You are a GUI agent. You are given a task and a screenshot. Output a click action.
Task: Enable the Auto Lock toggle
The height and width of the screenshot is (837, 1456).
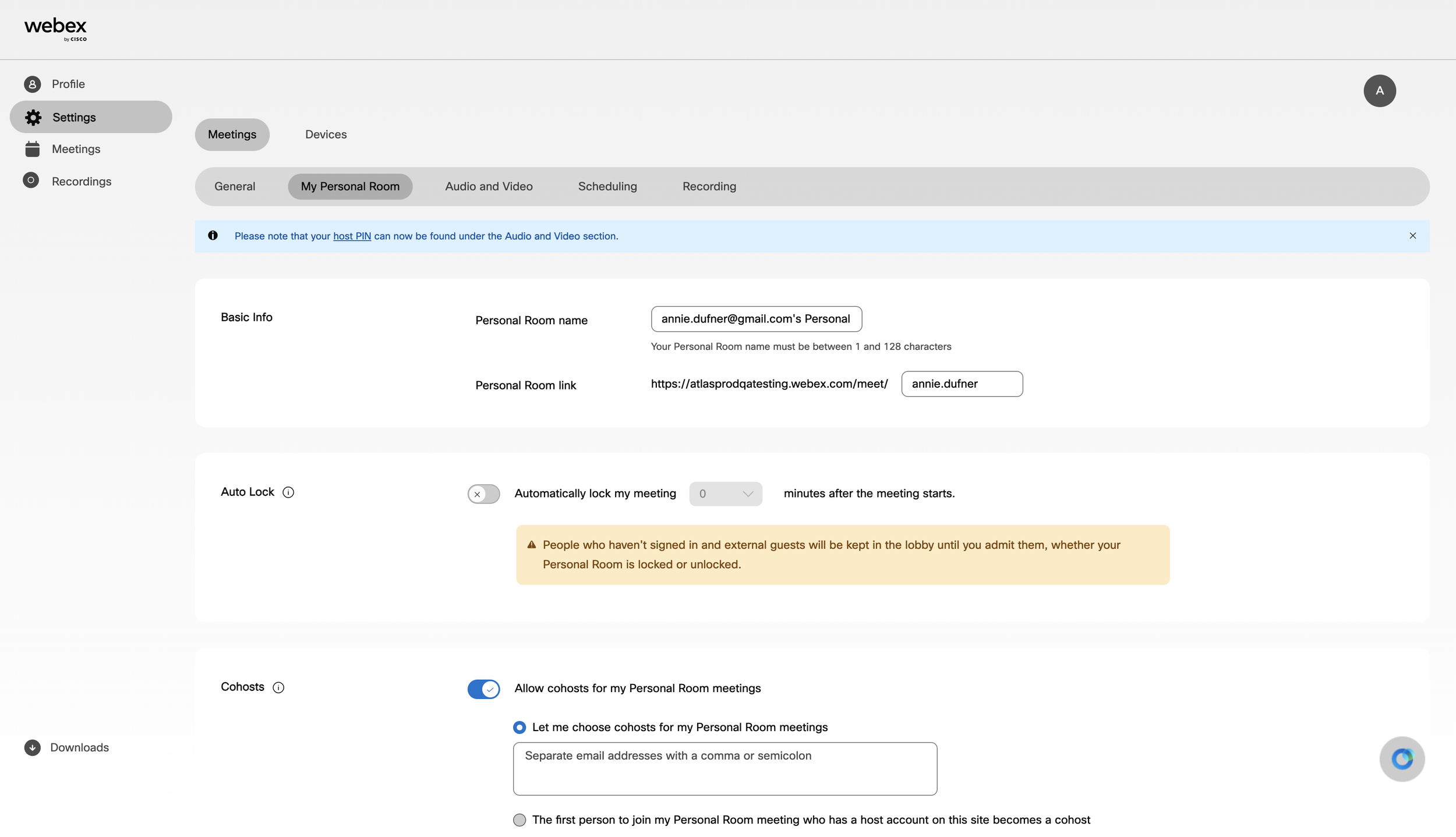pos(483,494)
